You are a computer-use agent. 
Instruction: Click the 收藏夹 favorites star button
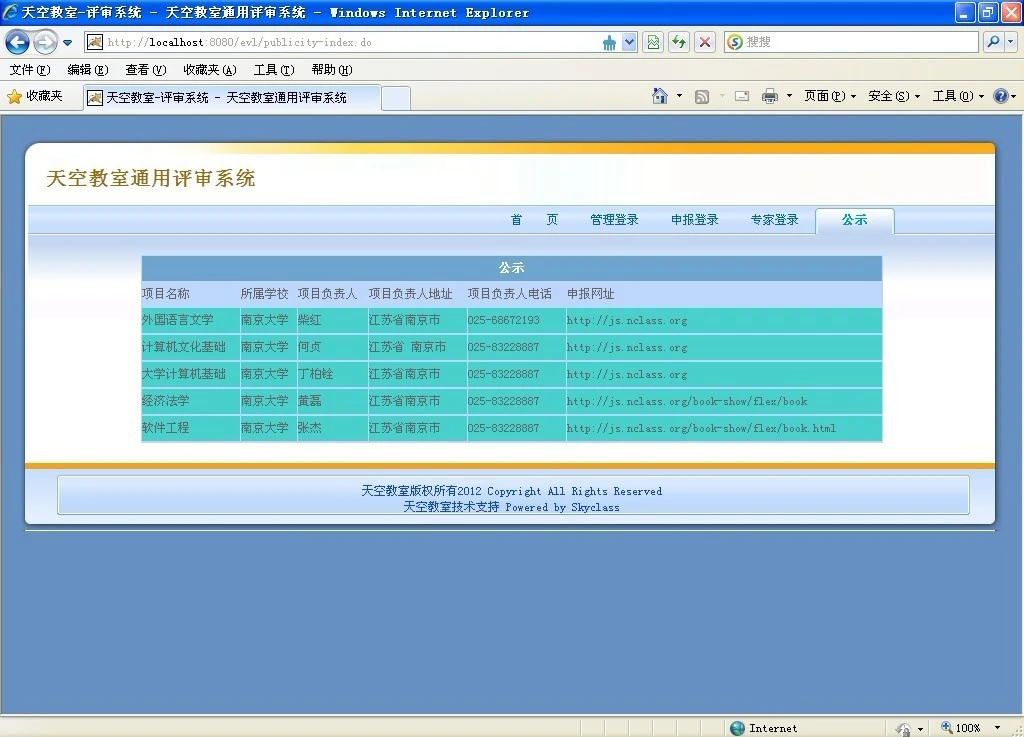pyautogui.click(x=35, y=97)
